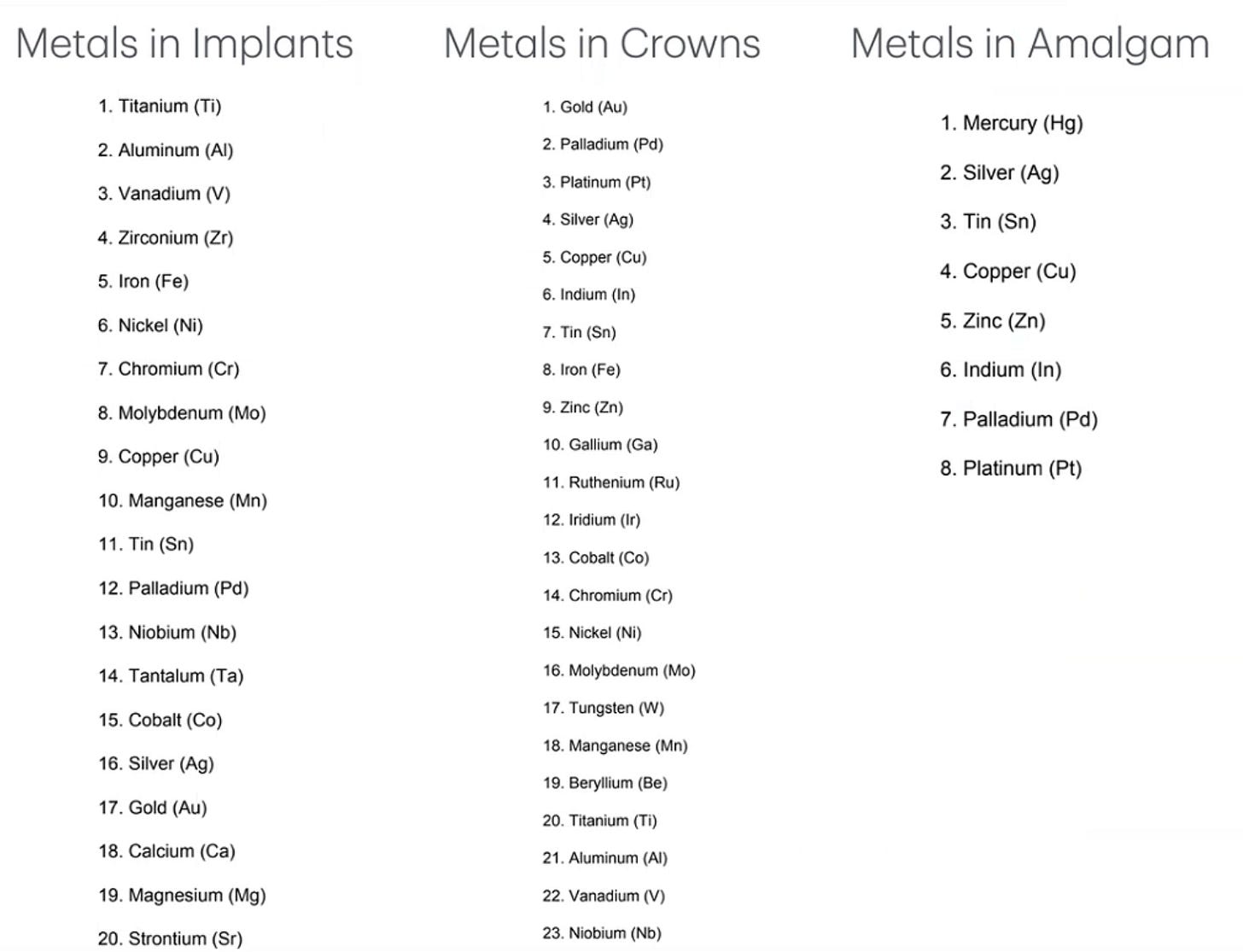Select Calcium (Ca) list item

(x=166, y=851)
